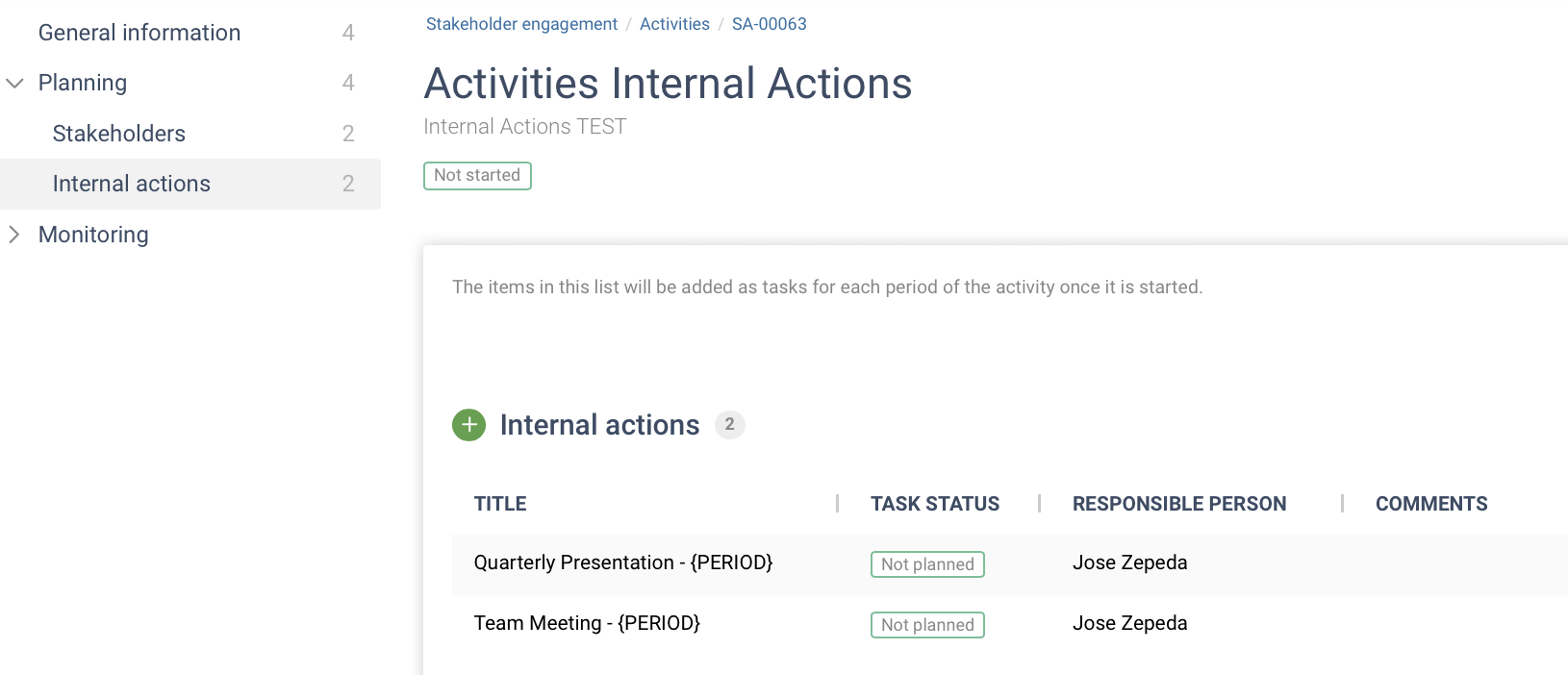Click Not planned status for Quarterly Presentation

point(927,564)
